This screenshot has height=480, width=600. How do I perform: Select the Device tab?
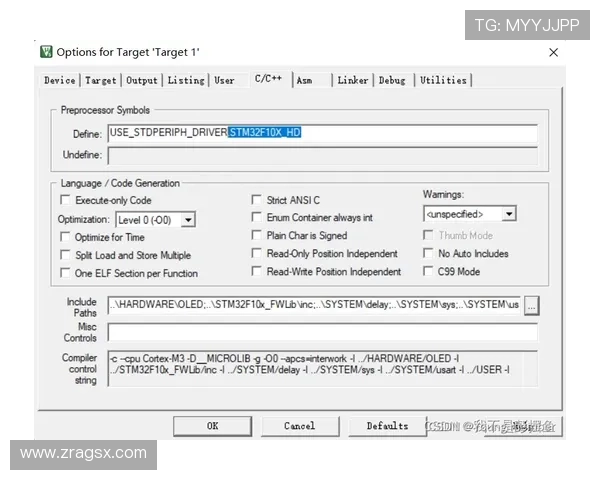click(x=60, y=80)
